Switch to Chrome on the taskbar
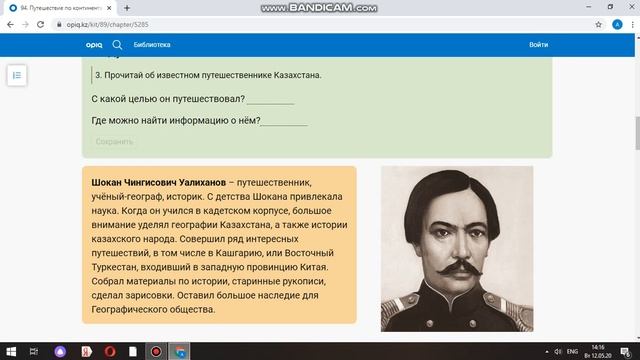640x360 pixels. click(180, 351)
